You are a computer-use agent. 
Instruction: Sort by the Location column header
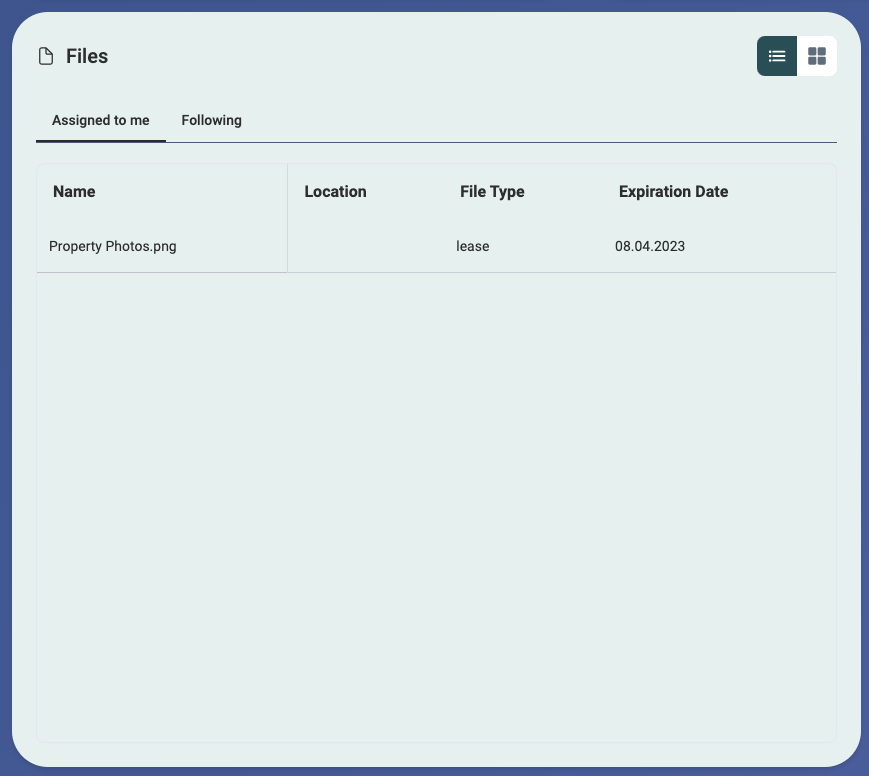point(335,191)
